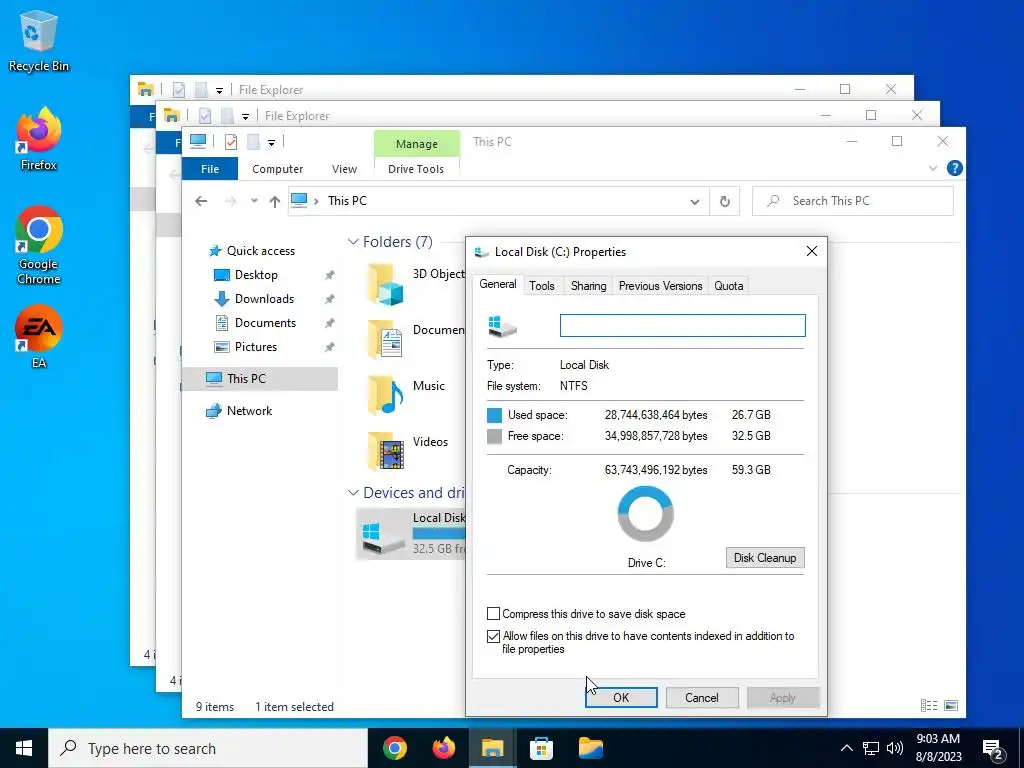
Task: Select the Music folder icon
Action: pos(385,395)
